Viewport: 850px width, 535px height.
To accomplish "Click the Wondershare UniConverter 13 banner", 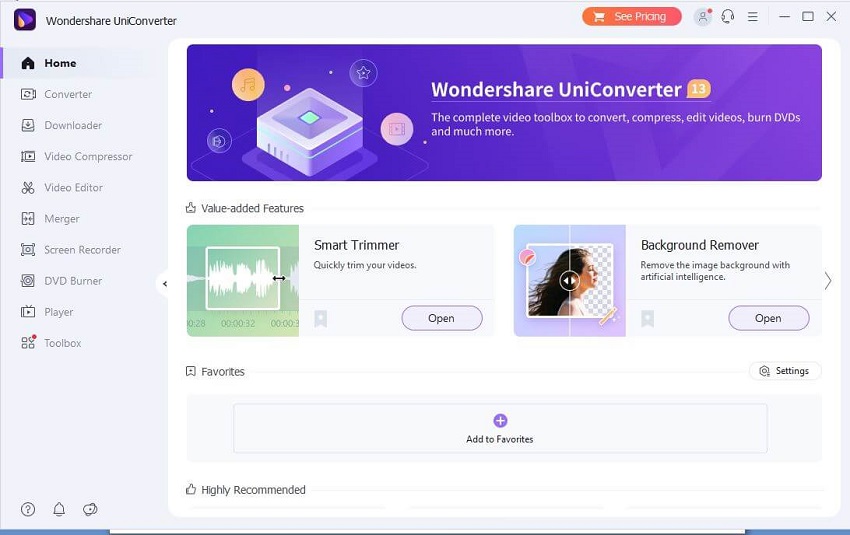I will [x=504, y=113].
